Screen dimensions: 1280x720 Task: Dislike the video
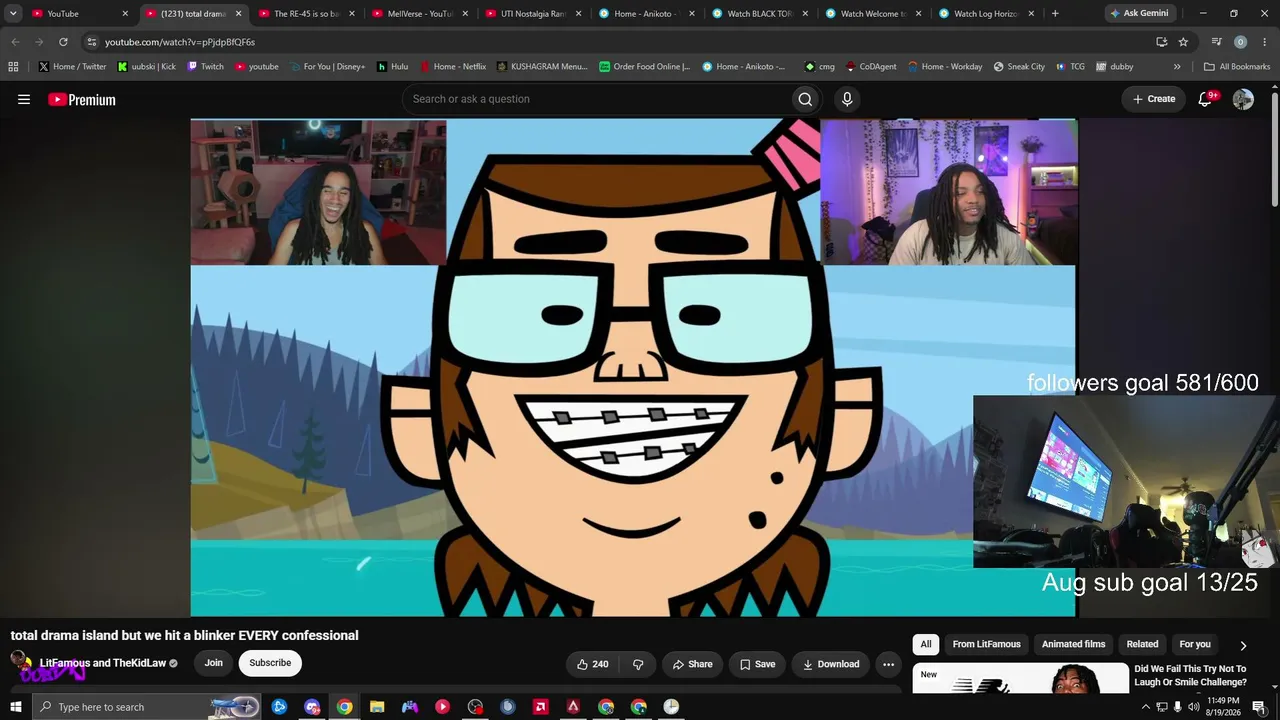[638, 664]
